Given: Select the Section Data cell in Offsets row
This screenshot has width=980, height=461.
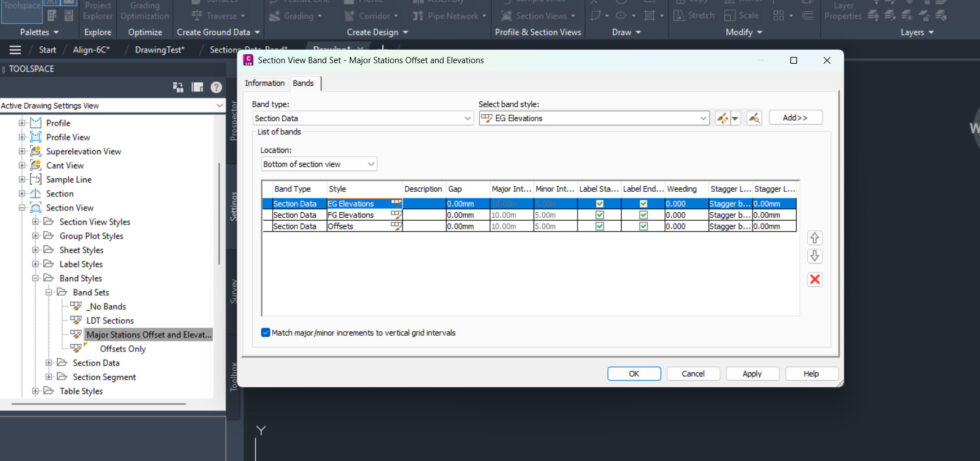Looking at the screenshot, I should 299,226.
